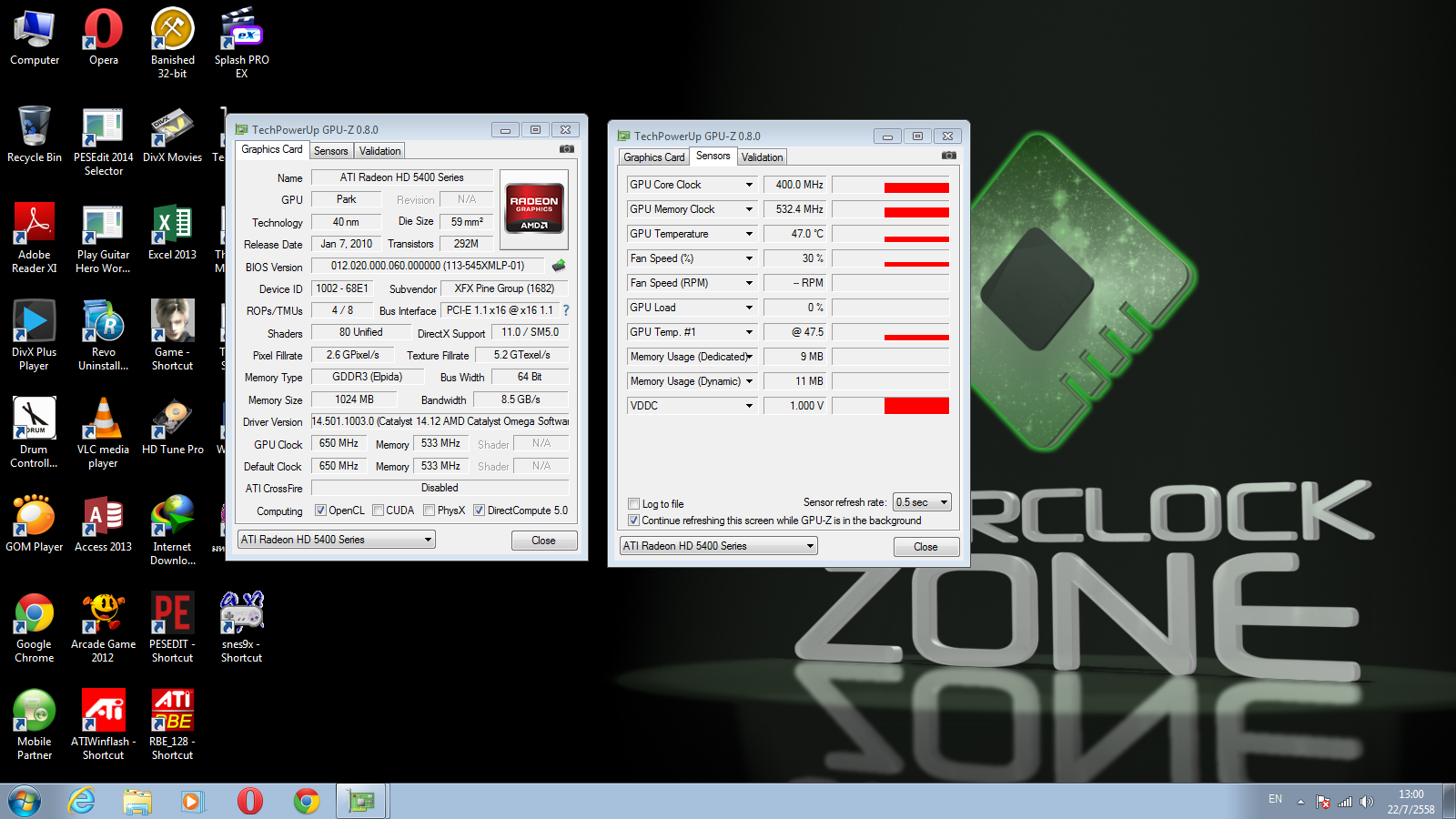Click the Radeon Graphics AMD logo
This screenshot has width=1456, height=819.
[x=534, y=209]
